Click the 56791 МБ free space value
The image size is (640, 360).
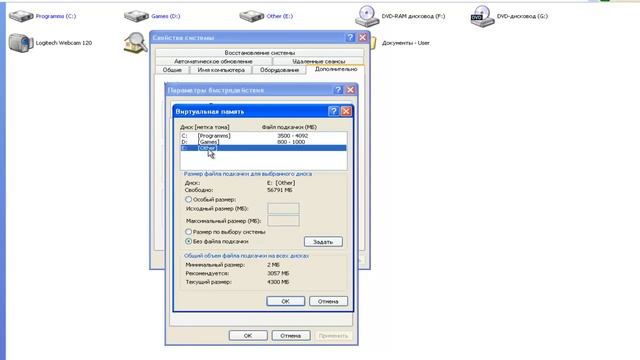[280, 190]
